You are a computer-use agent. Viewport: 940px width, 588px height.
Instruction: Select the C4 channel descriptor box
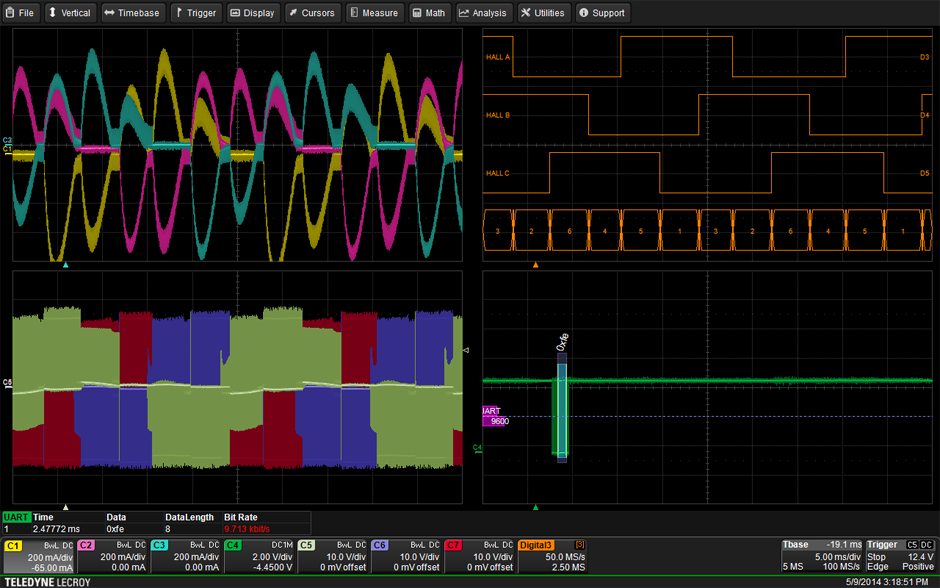point(259,556)
